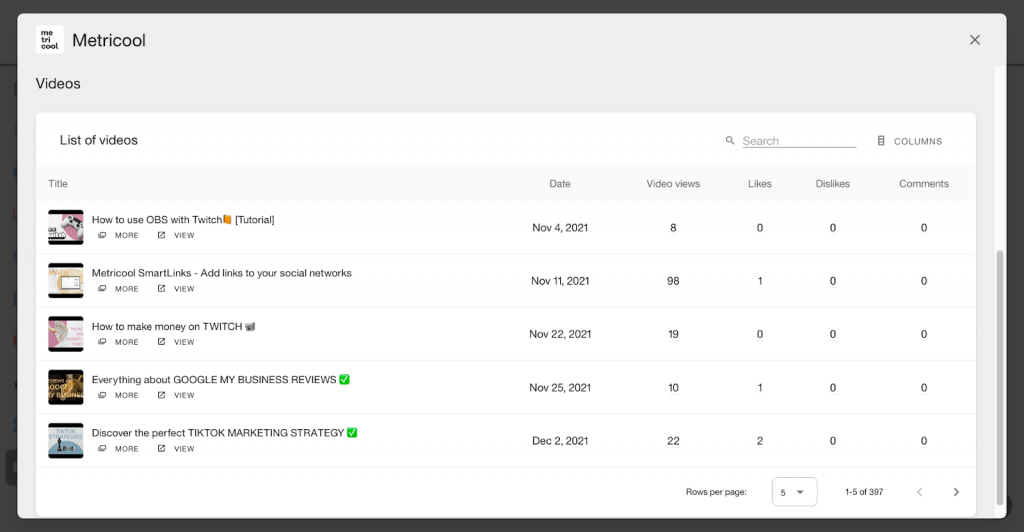The height and width of the screenshot is (532, 1024).
Task: Close the Metricool dialog
Action: pyautogui.click(x=974, y=40)
